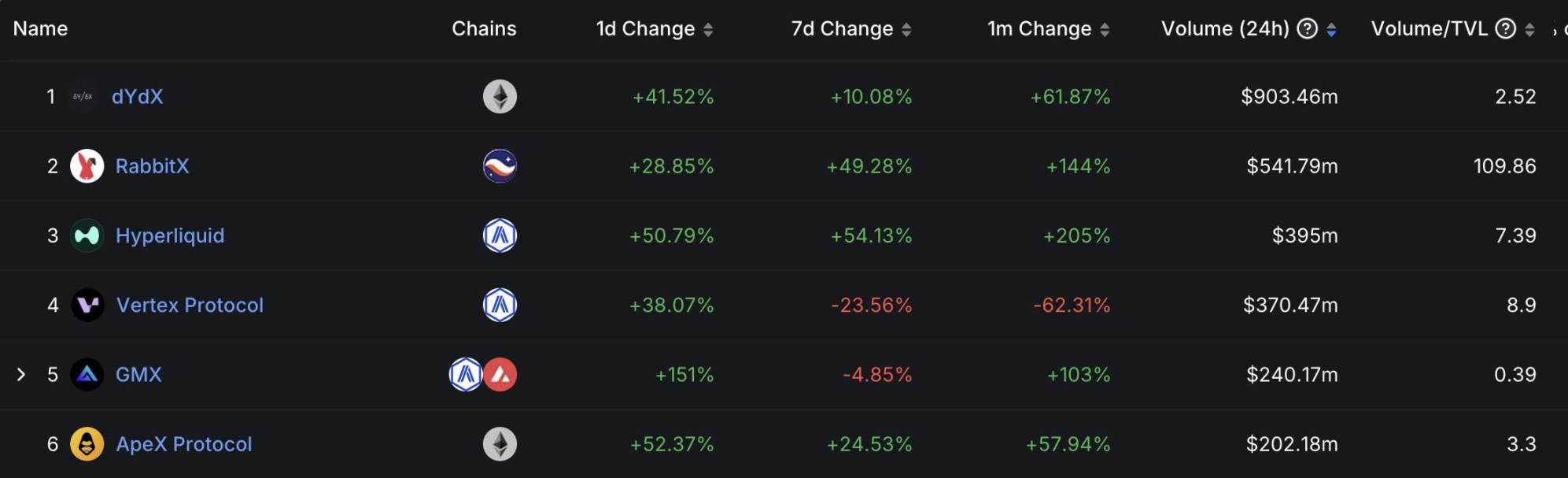Sort table by Volume (24h) arrows
The width and height of the screenshot is (1568, 478).
coord(1331,30)
